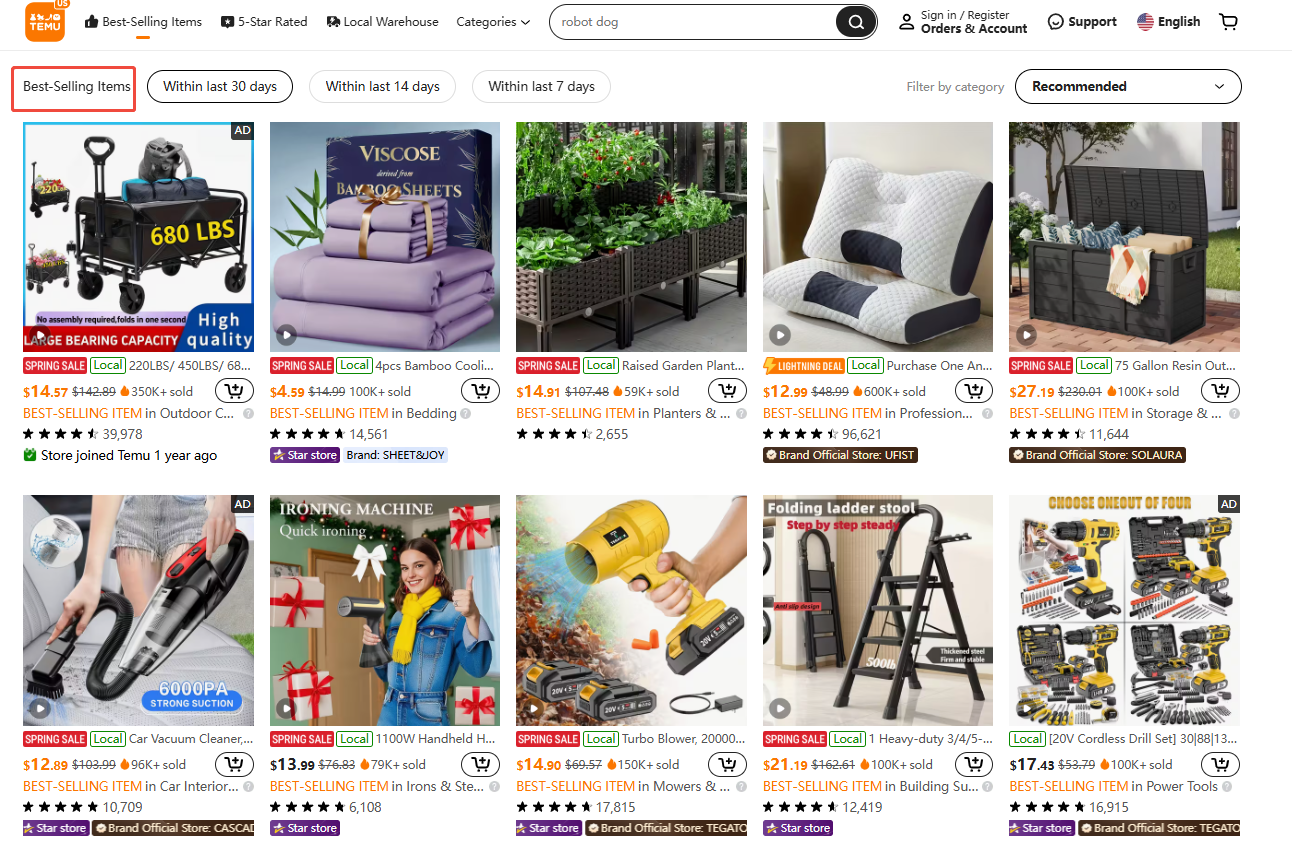
Task: Add the bamboo sheets to cart
Action: pos(481,391)
